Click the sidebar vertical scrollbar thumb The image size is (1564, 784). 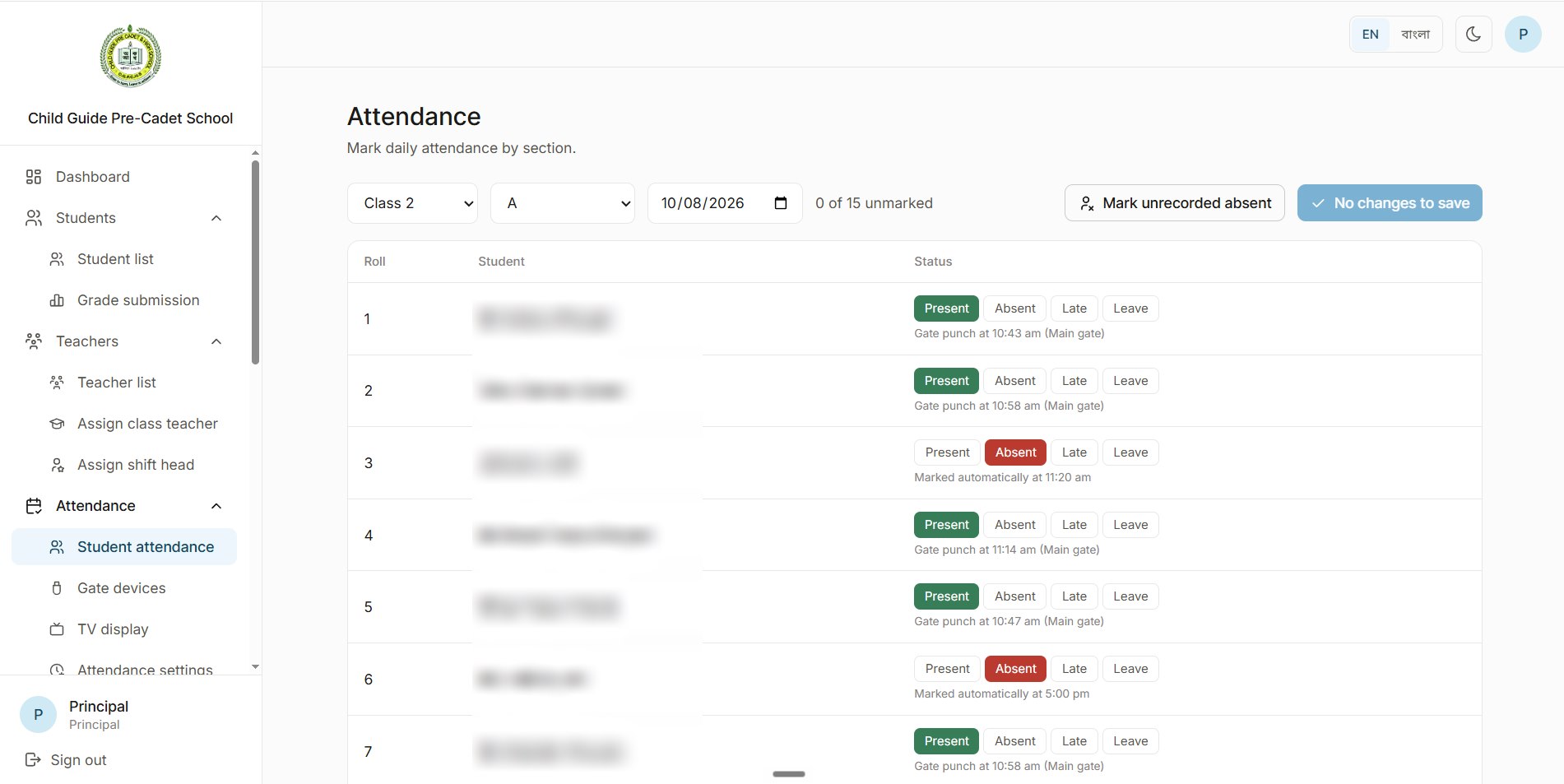point(255,262)
